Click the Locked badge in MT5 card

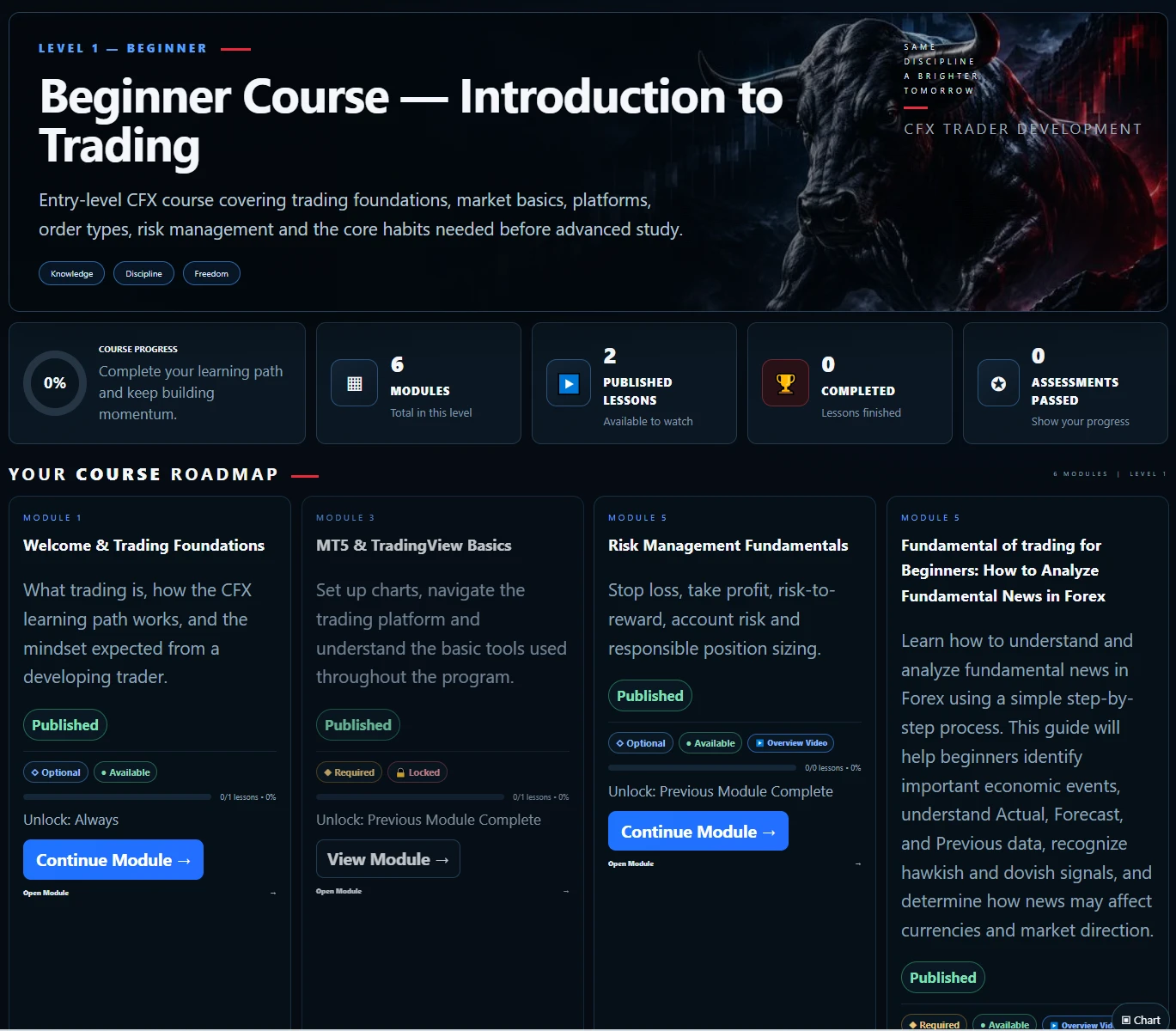(x=417, y=772)
